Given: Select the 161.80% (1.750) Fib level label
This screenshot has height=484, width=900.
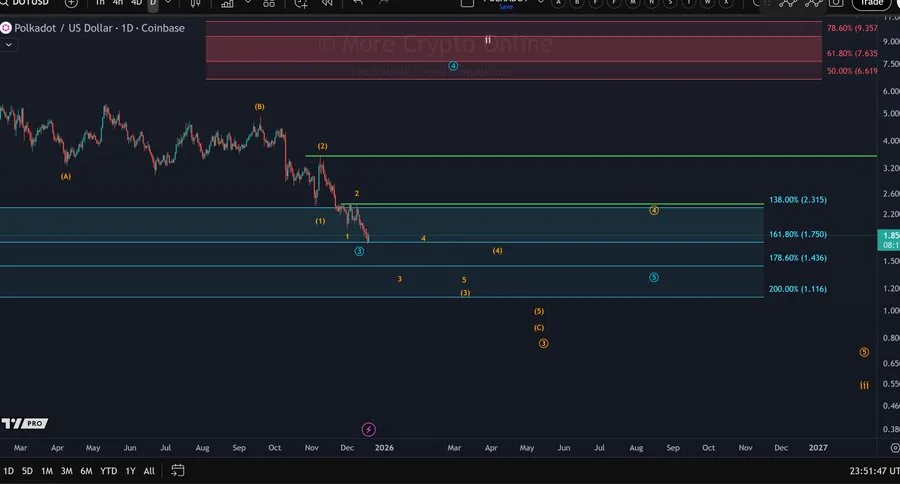Looking at the screenshot, I should click(798, 234).
